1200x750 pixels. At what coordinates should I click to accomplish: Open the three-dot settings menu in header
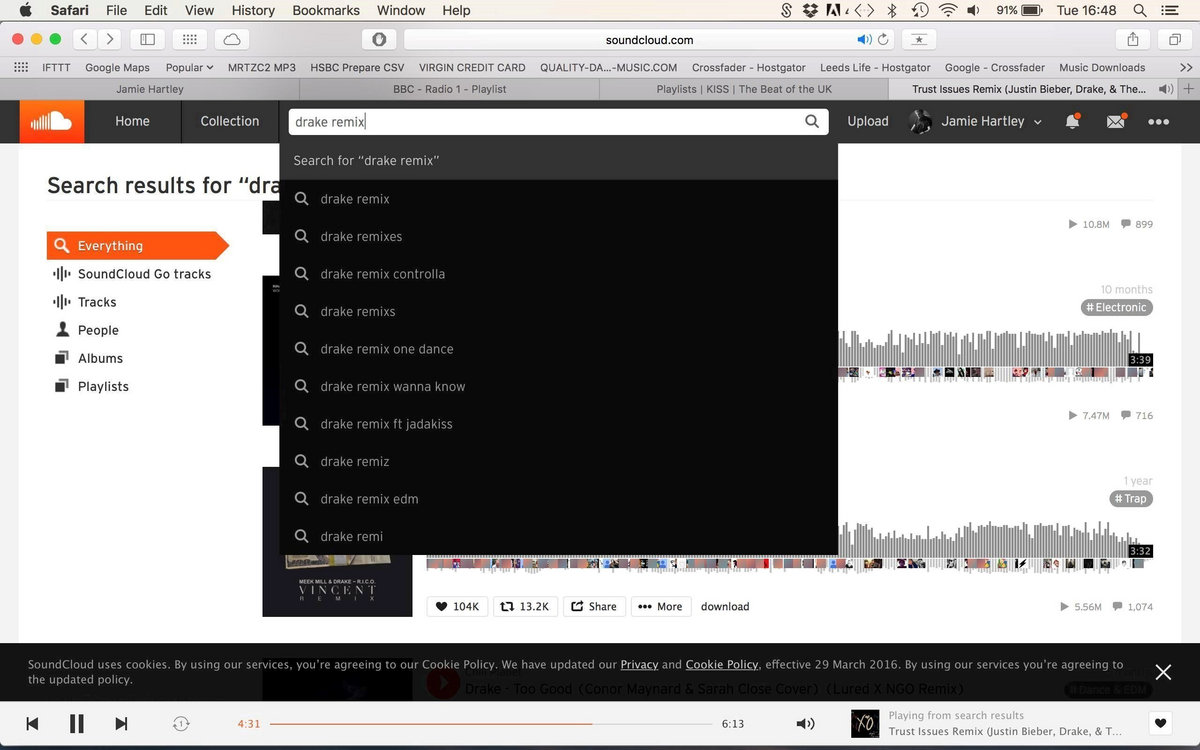(x=1158, y=121)
